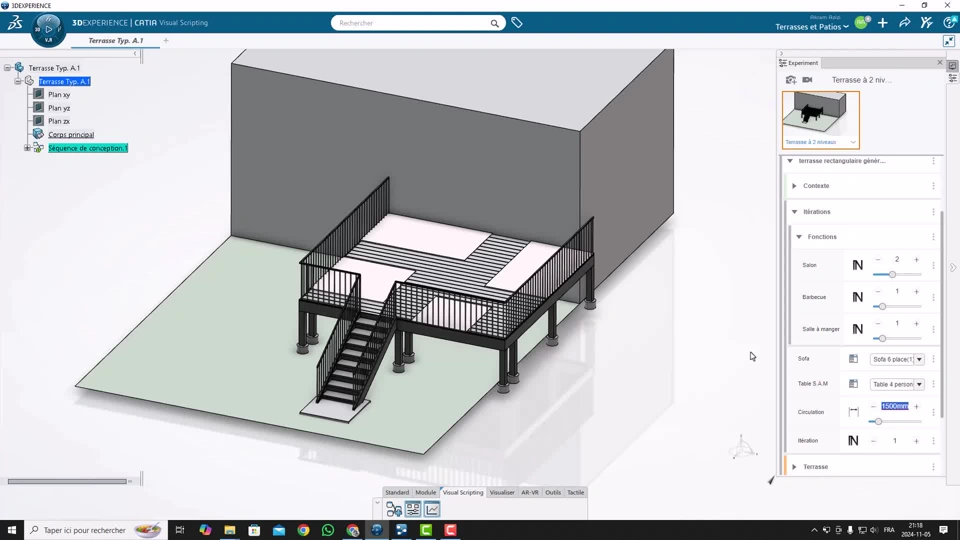Open the 3DEXPERIENCE compass

(48, 29)
